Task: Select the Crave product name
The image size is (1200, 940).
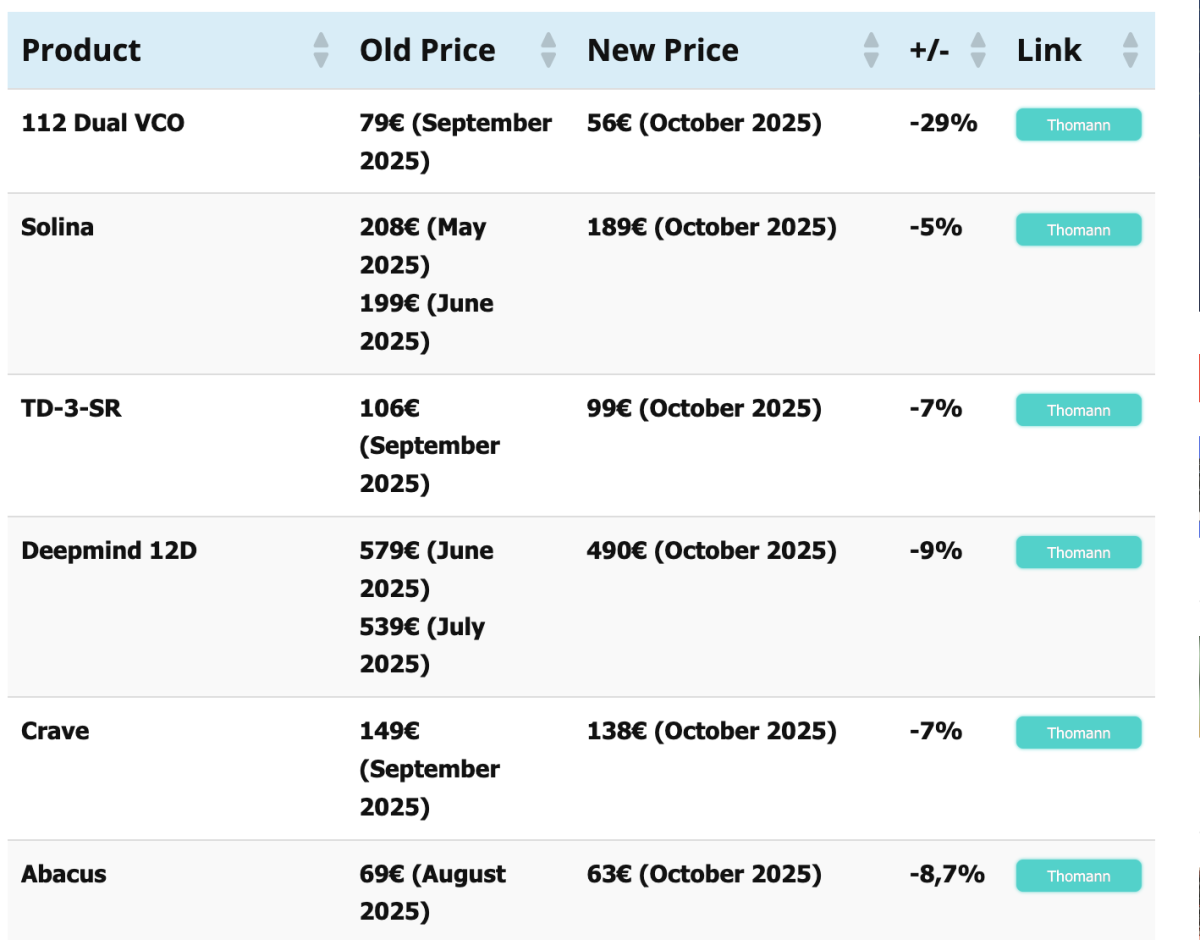Action: coord(55,731)
